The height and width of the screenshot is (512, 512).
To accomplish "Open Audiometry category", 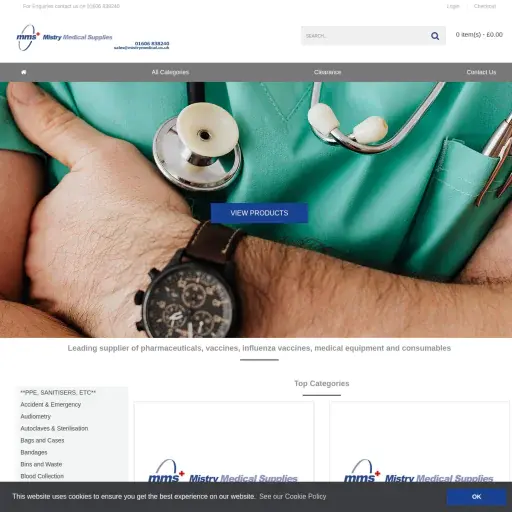I will (x=36, y=416).
